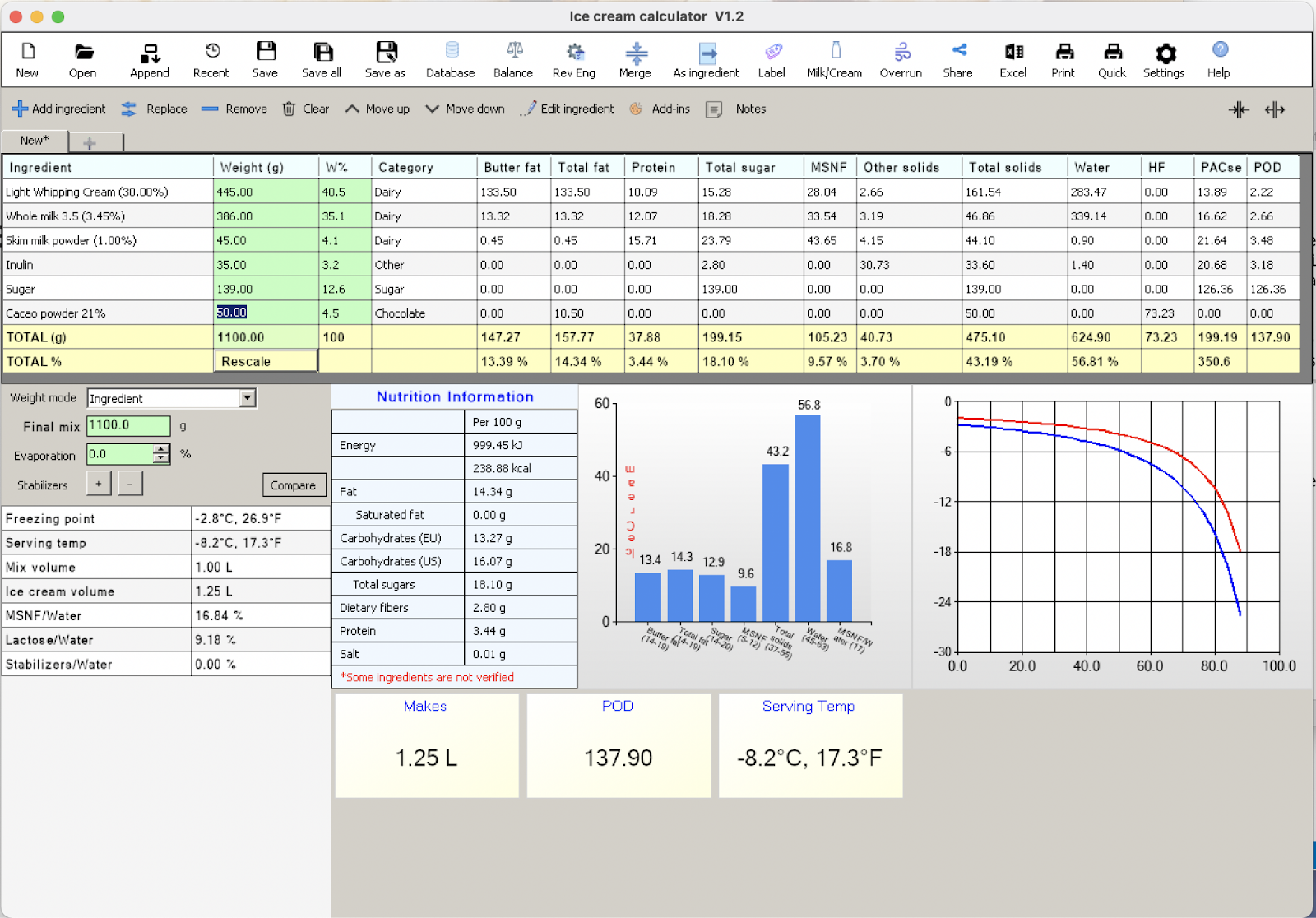Click the Quick print icon

pyautogui.click(x=1112, y=60)
